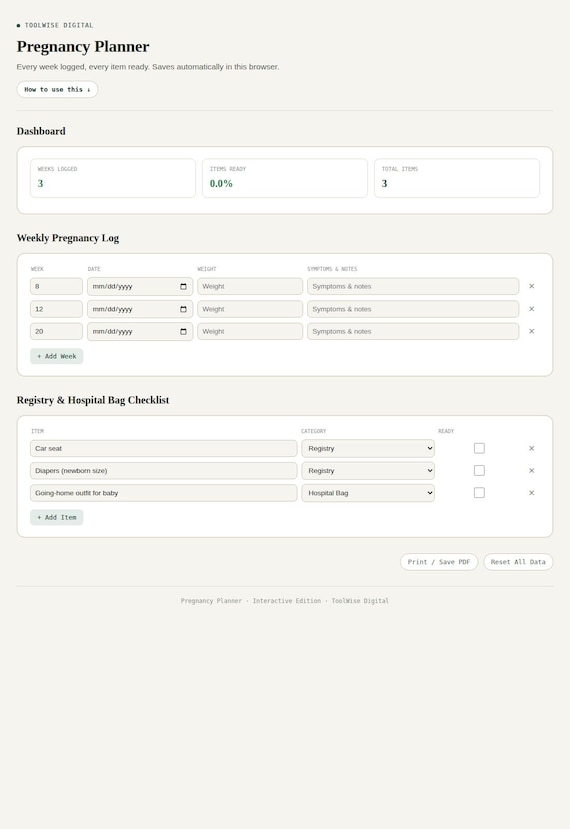Click the Pregnancy Planner page title
The image size is (570, 829).
83,47
